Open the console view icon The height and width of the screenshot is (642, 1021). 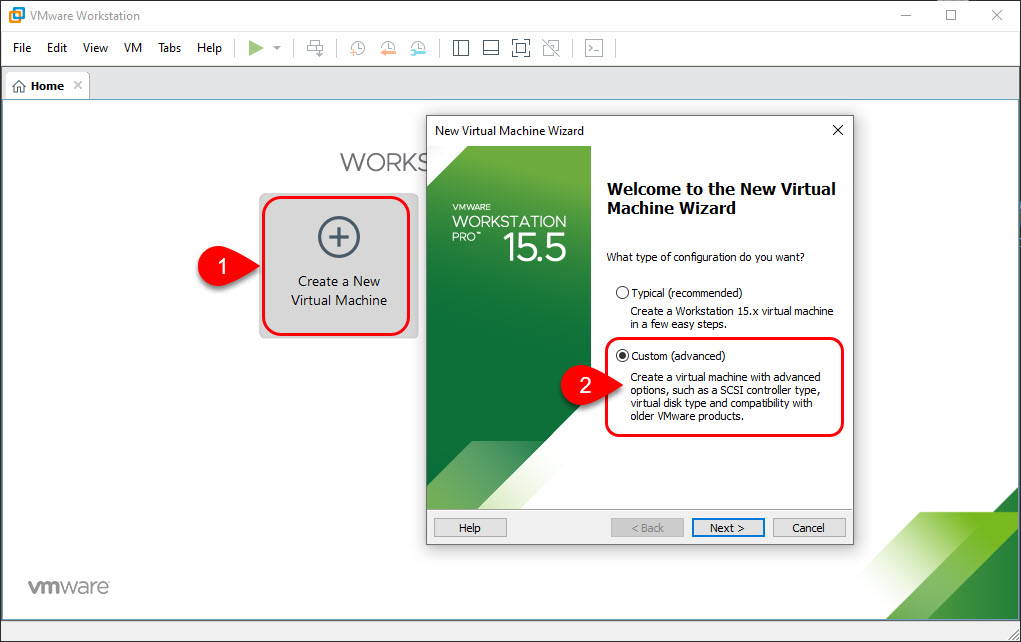[594, 48]
